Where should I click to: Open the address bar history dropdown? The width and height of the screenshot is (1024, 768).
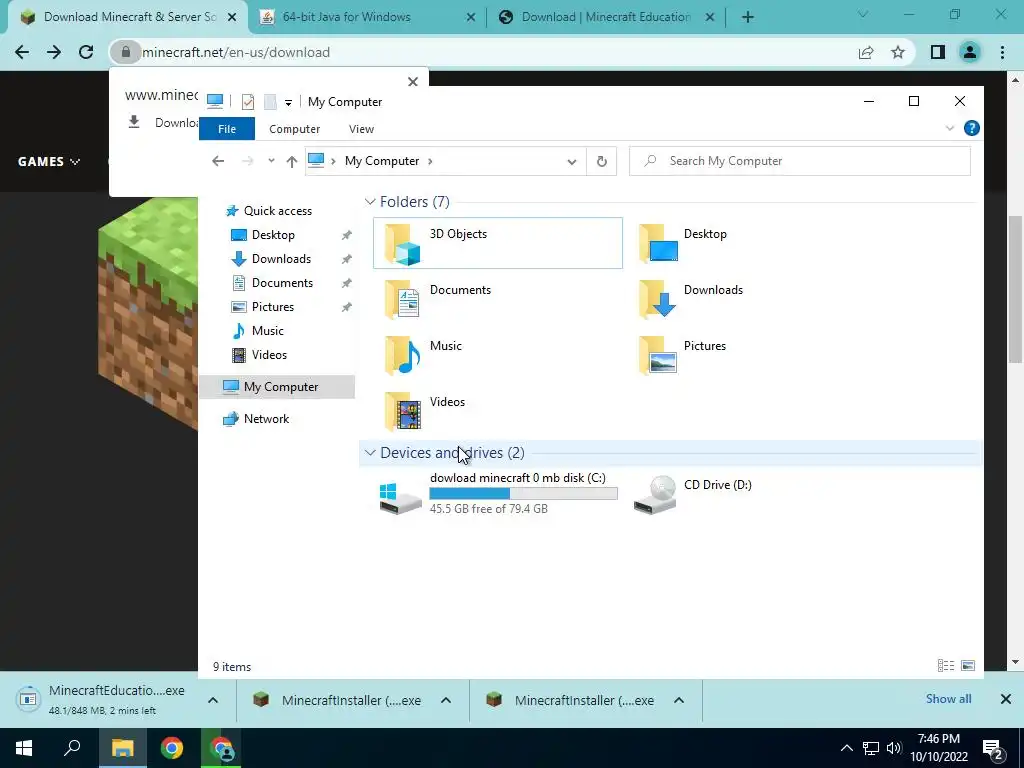[x=571, y=161]
